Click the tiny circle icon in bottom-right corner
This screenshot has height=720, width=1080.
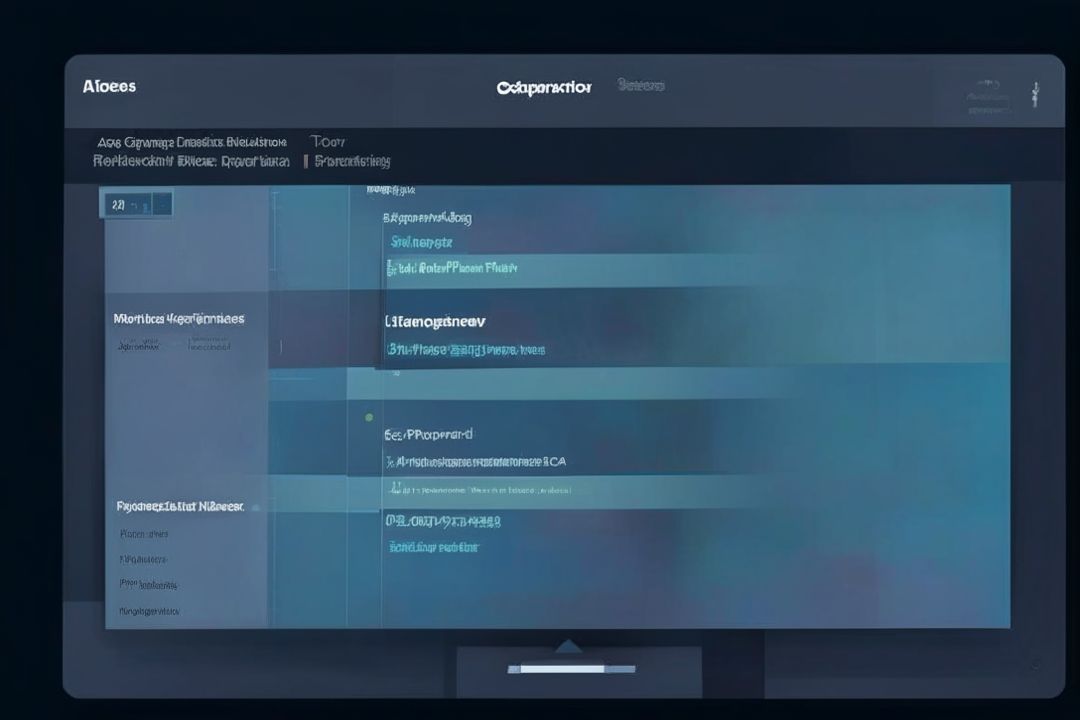[x=1034, y=665]
